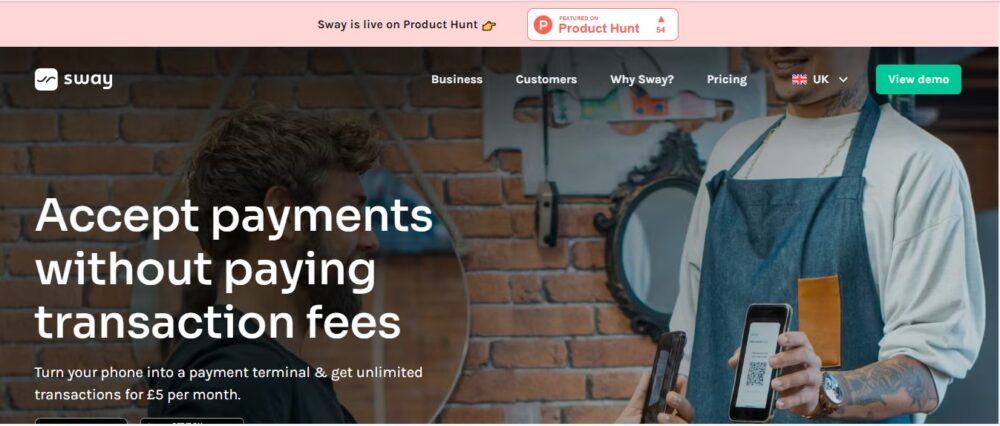Viewport: 1000px width, 426px height.
Task: Click the Sway wave logo icon
Action: (x=46, y=80)
